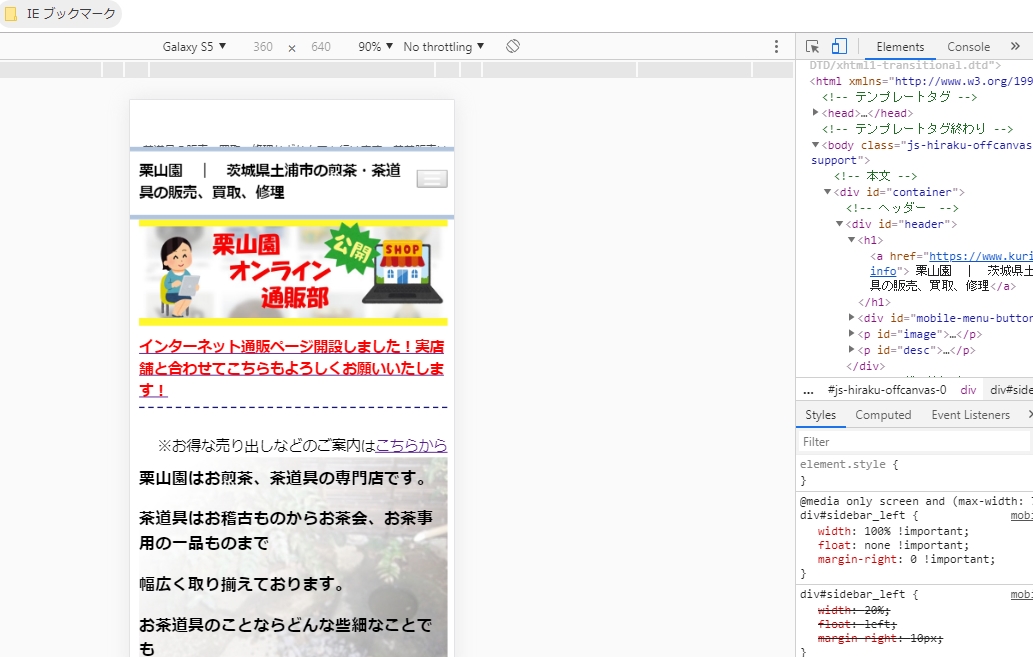Tap the mobile hamburger menu button
The image size is (1033, 657).
point(432,179)
